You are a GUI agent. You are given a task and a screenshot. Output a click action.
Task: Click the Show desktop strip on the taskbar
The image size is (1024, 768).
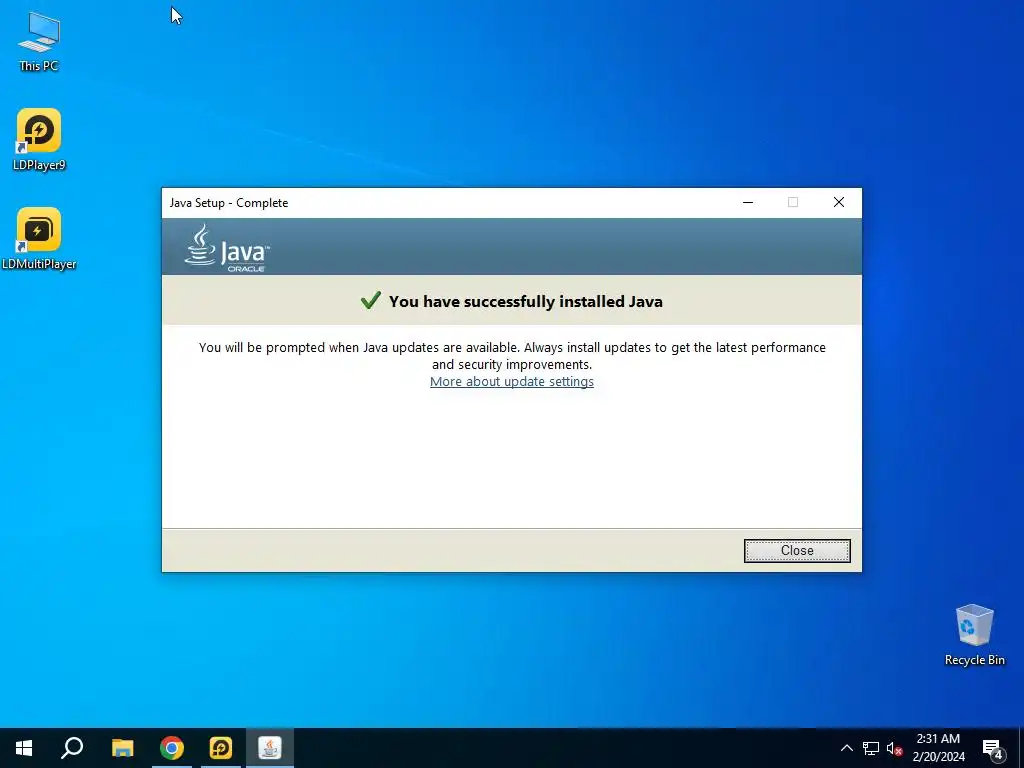click(x=1021, y=748)
